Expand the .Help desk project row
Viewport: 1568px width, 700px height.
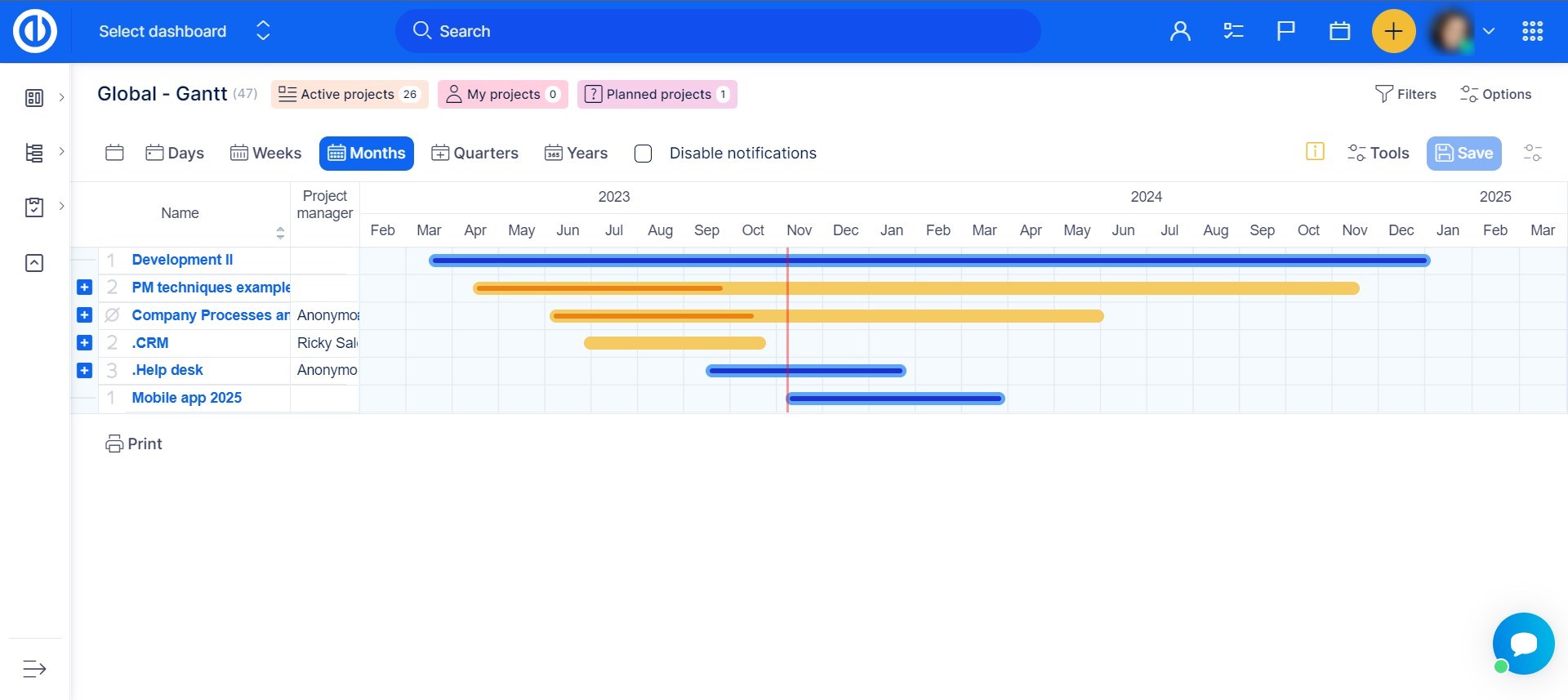(x=84, y=370)
